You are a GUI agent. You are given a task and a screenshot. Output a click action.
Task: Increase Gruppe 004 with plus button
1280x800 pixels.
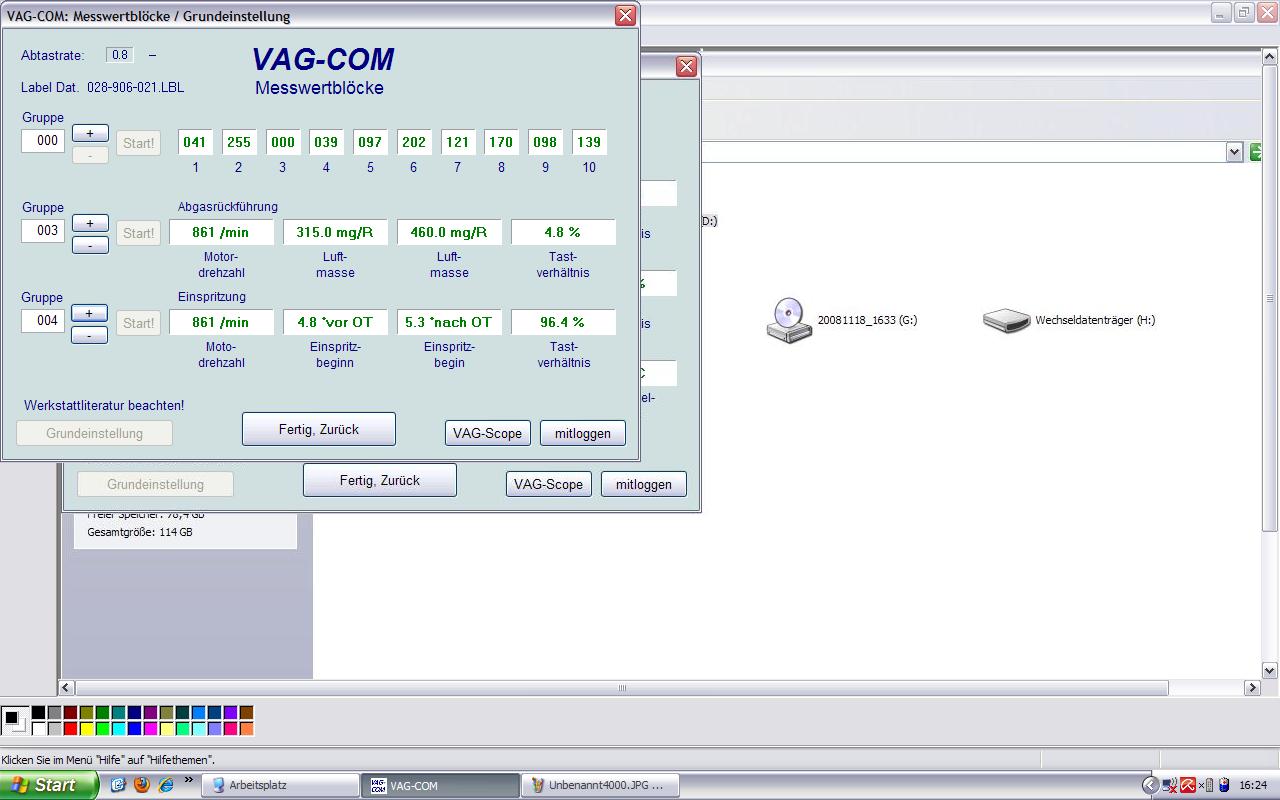coord(90,313)
